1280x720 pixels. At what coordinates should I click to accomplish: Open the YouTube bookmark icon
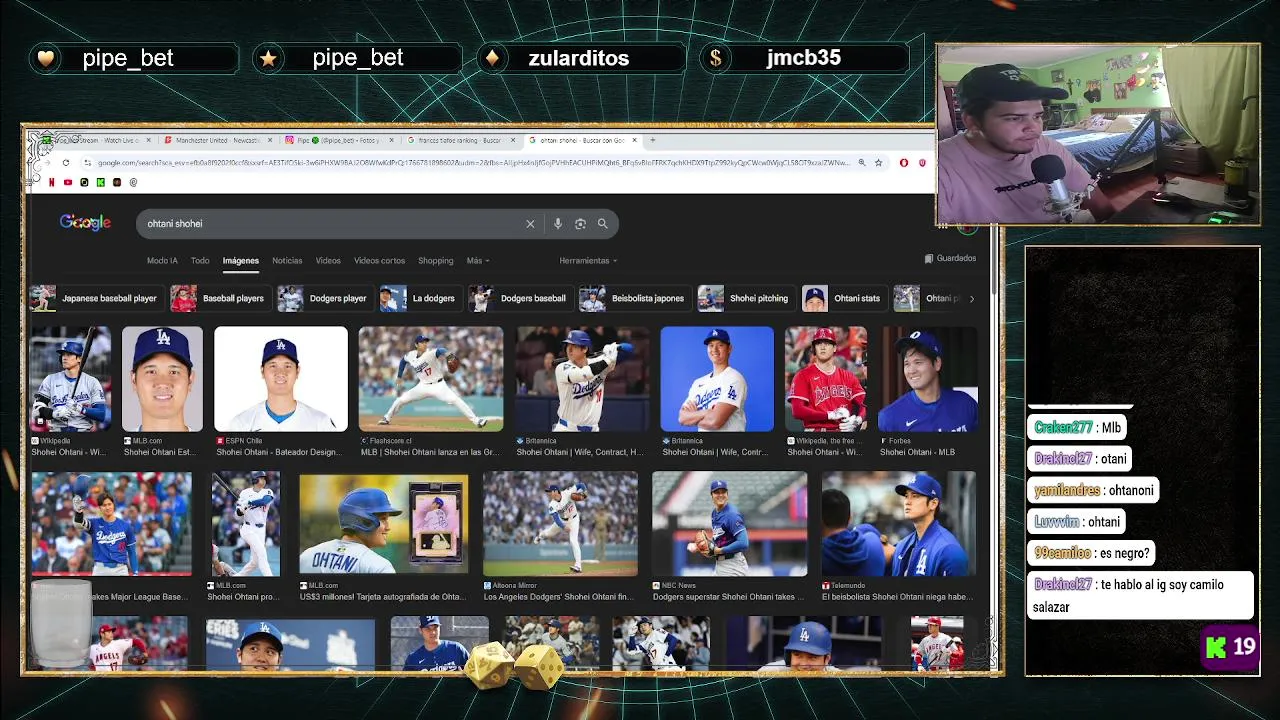pos(67,182)
